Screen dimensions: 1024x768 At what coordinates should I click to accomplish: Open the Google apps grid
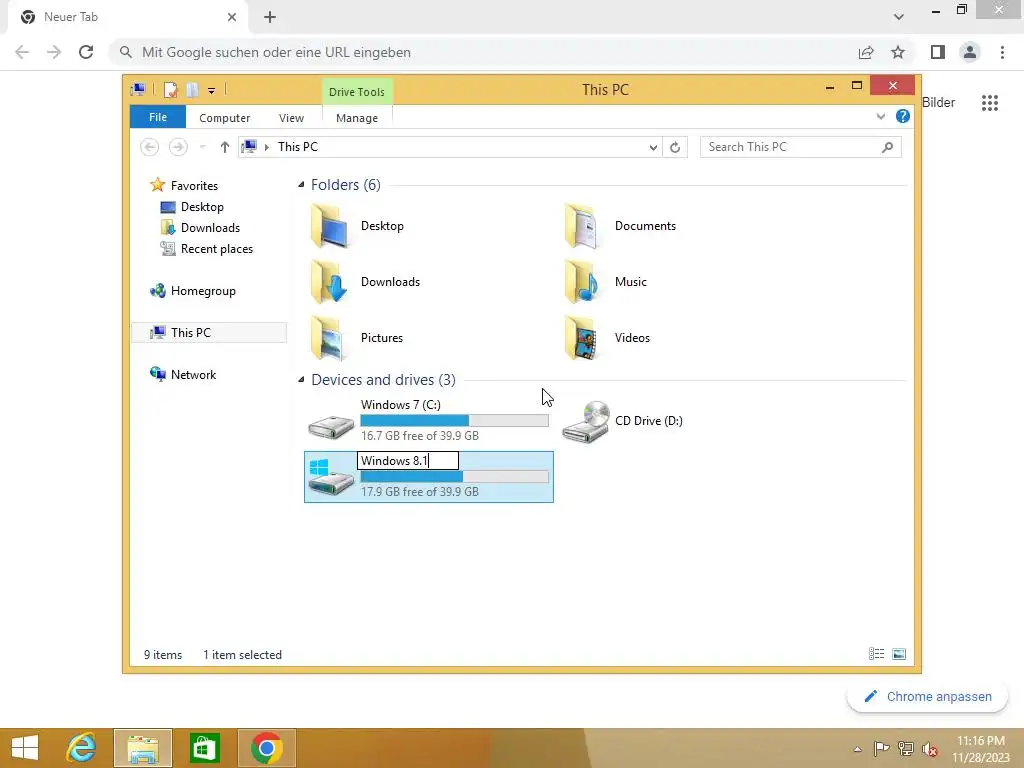pos(990,103)
